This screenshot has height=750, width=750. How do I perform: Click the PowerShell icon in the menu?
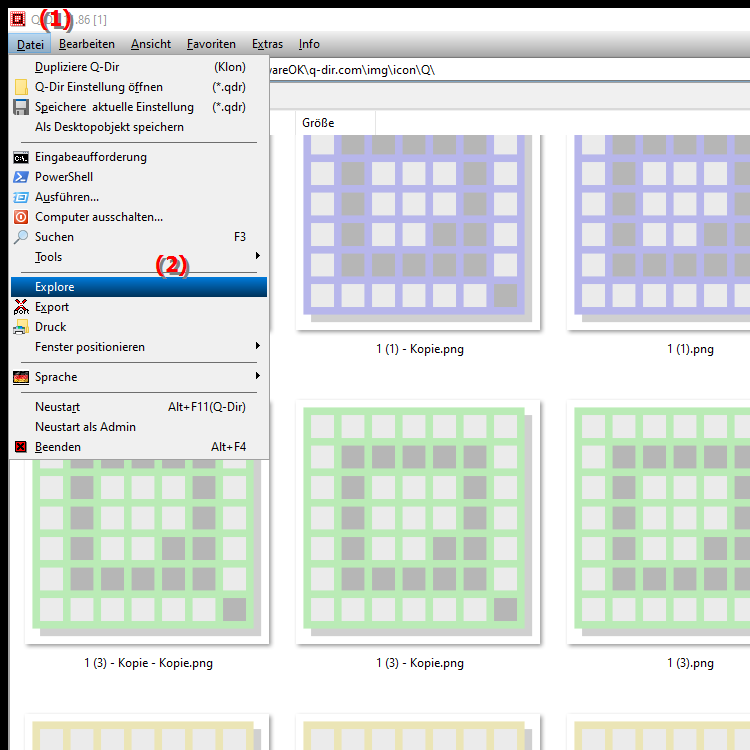[21, 177]
